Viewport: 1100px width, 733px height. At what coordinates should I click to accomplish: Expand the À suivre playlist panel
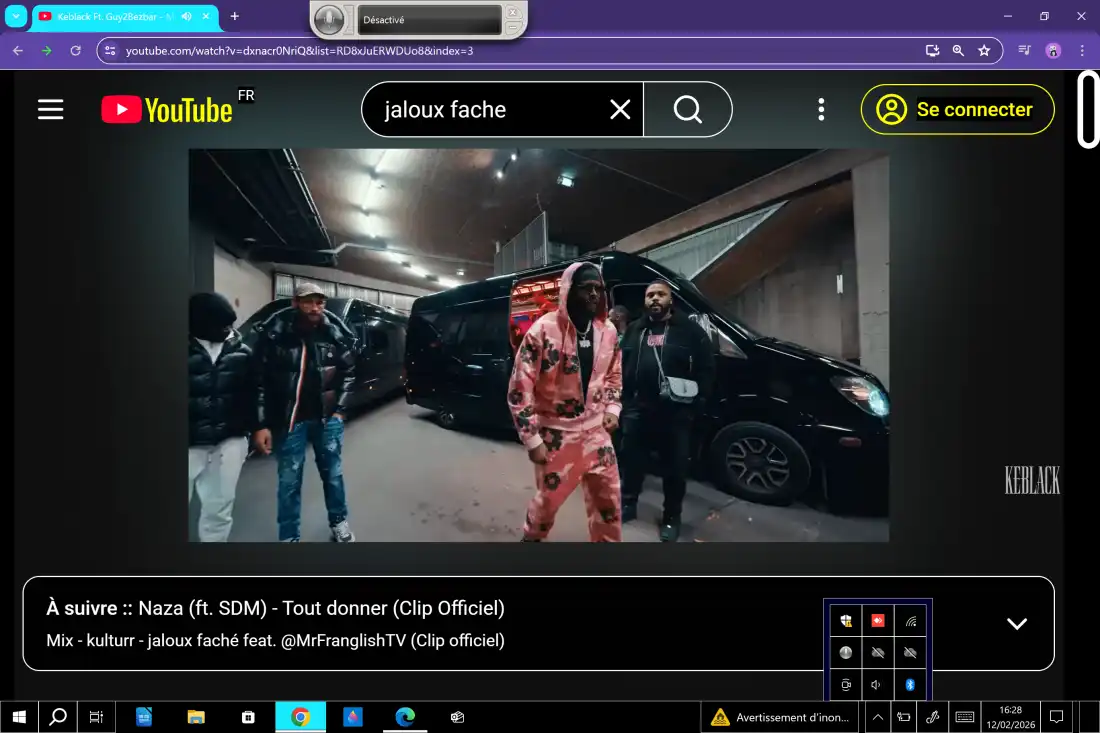1016,624
